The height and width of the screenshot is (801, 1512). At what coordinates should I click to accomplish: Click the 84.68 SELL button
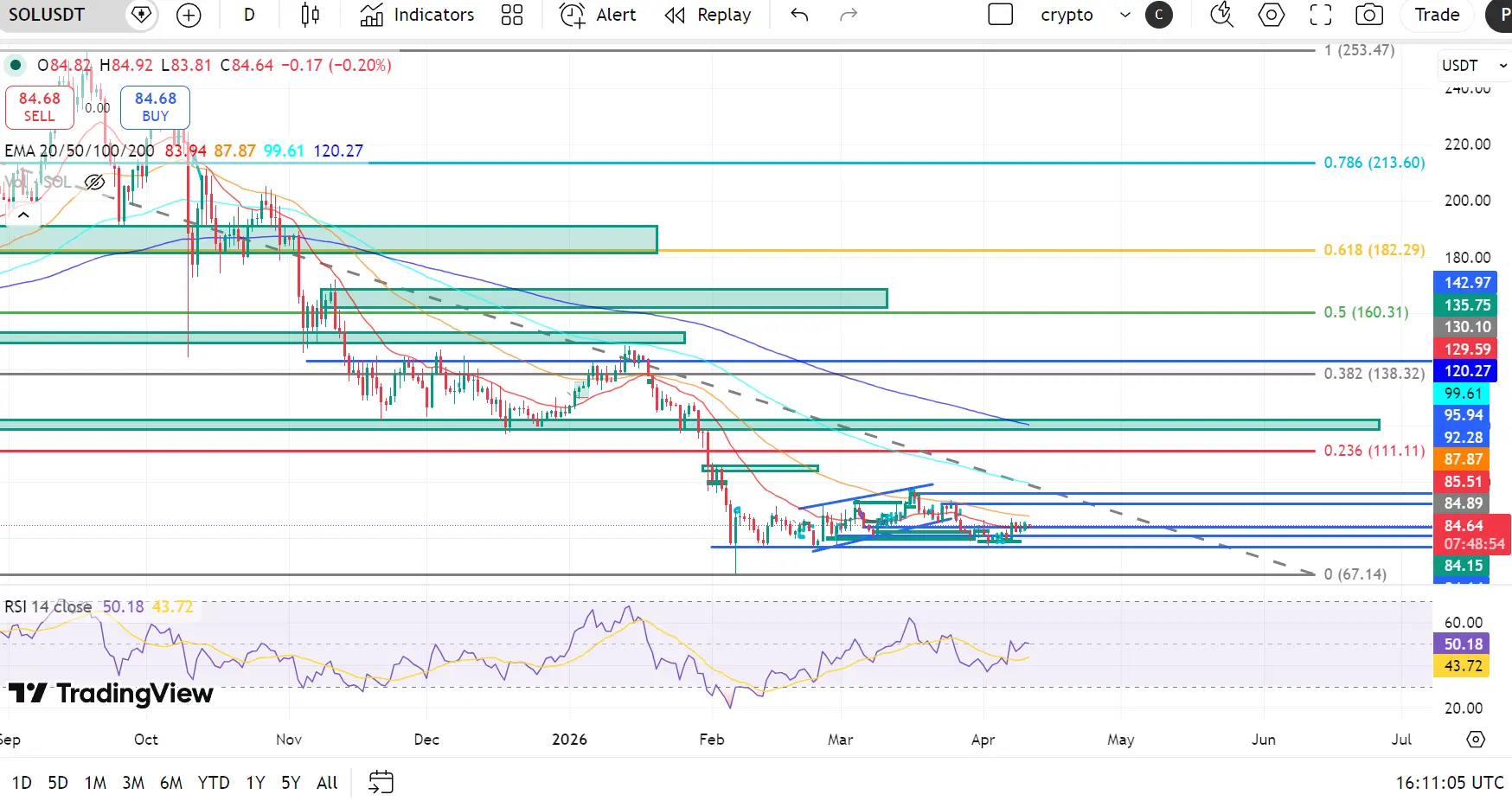39,107
